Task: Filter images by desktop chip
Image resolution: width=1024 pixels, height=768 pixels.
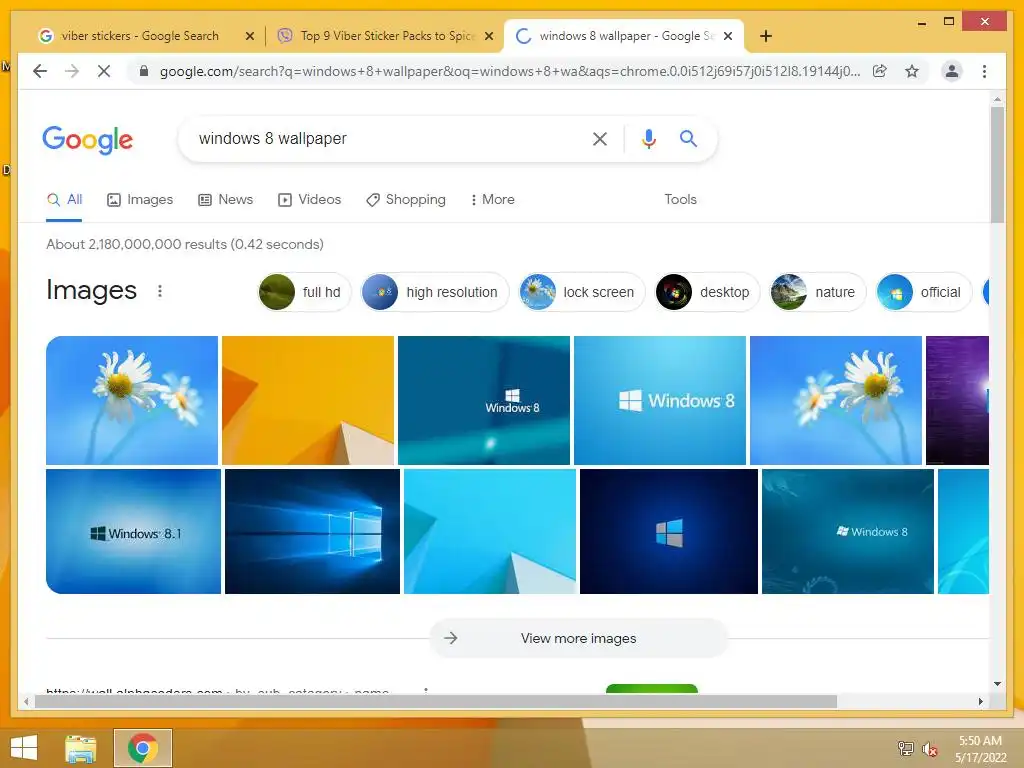Action: click(707, 292)
